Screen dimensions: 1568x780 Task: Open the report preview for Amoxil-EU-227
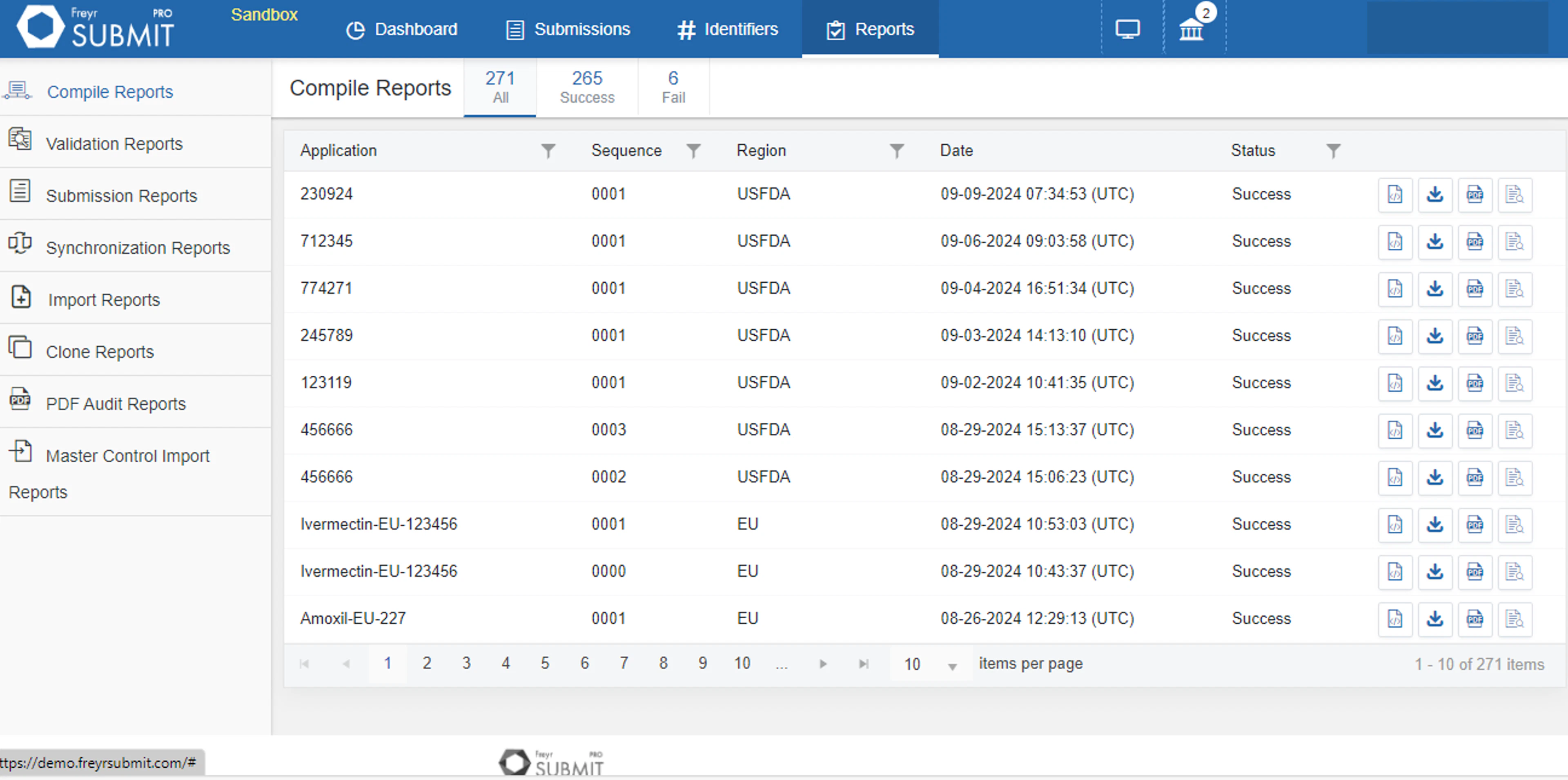coord(1516,619)
